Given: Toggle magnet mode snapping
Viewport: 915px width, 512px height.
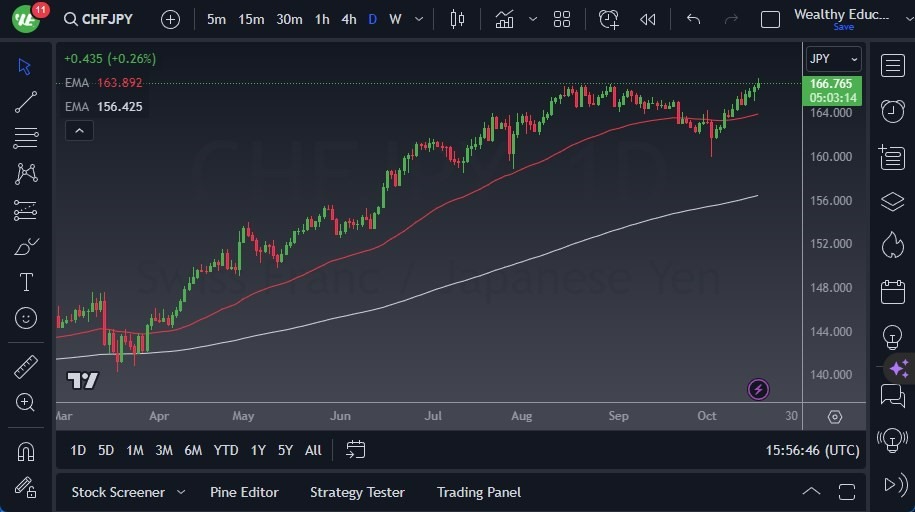Looking at the screenshot, I should pos(26,451).
